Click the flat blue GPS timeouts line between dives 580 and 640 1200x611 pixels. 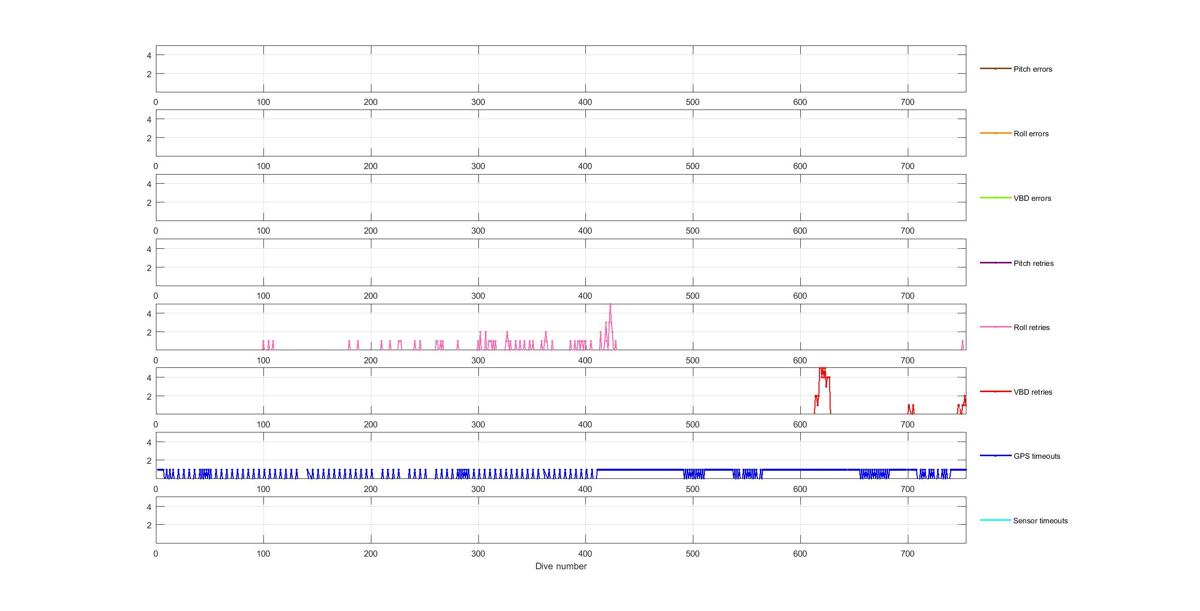[811, 469]
